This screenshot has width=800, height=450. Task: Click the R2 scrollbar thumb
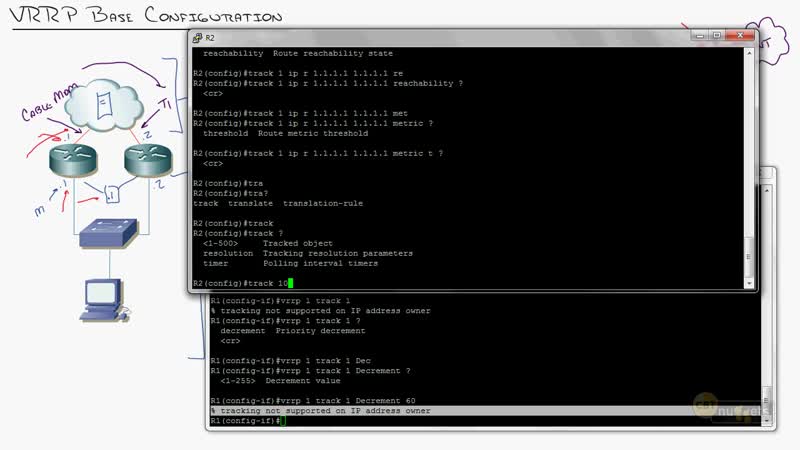(x=749, y=257)
